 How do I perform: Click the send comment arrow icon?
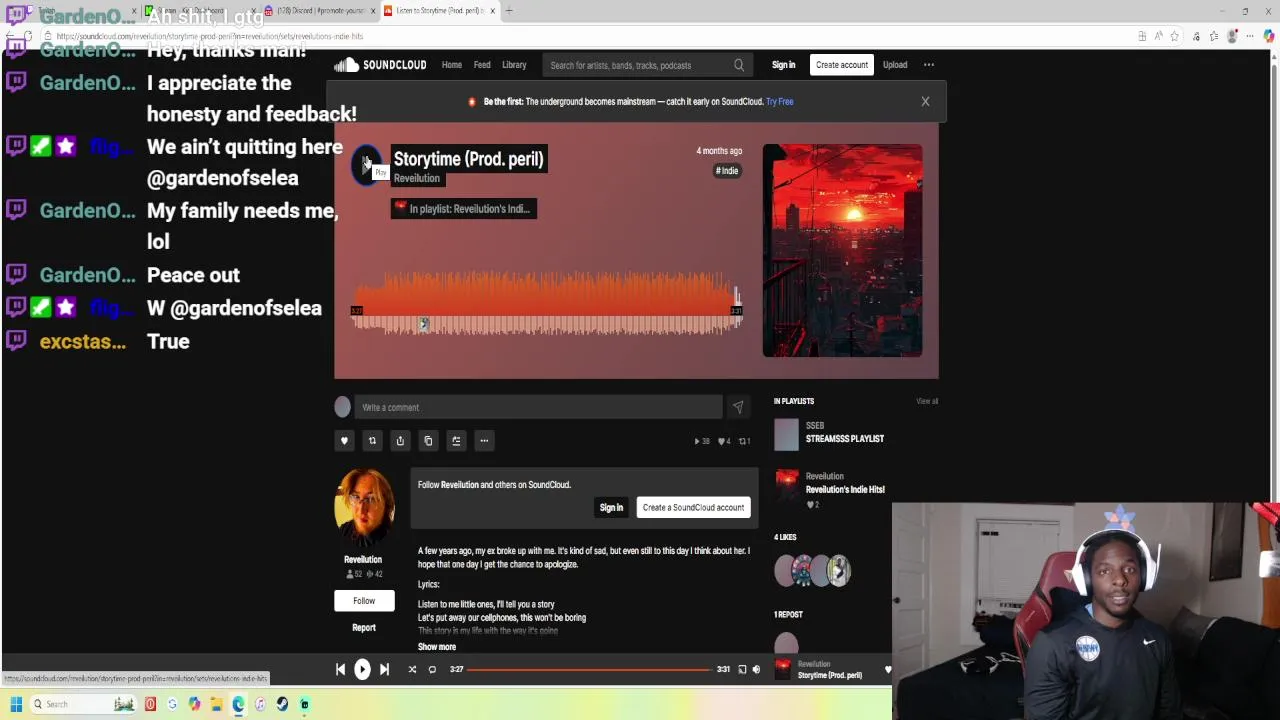pos(738,407)
